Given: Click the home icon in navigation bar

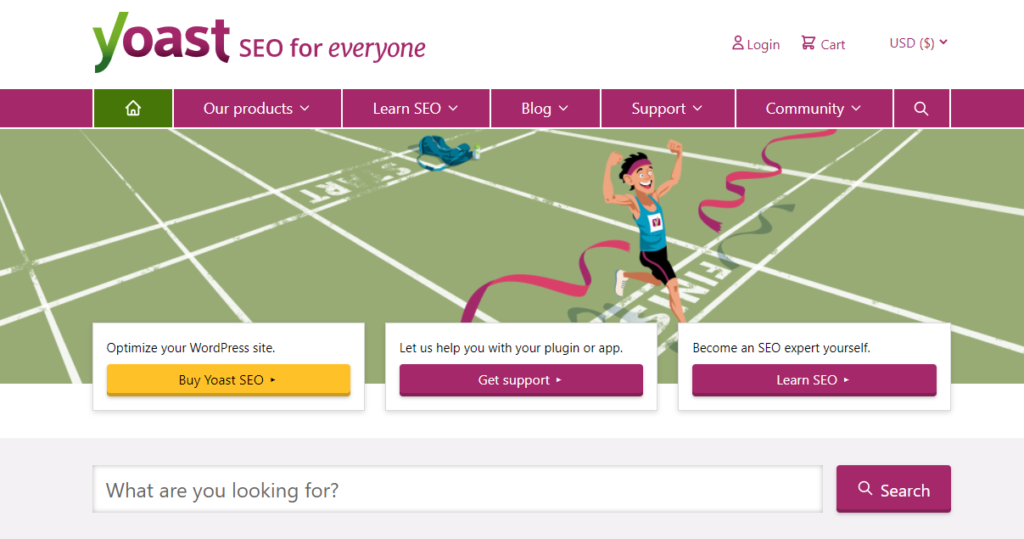Looking at the screenshot, I should tap(133, 109).
